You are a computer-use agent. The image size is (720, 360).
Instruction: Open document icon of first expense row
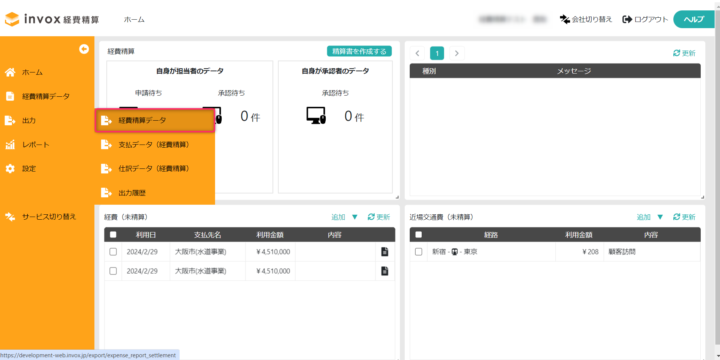point(385,252)
